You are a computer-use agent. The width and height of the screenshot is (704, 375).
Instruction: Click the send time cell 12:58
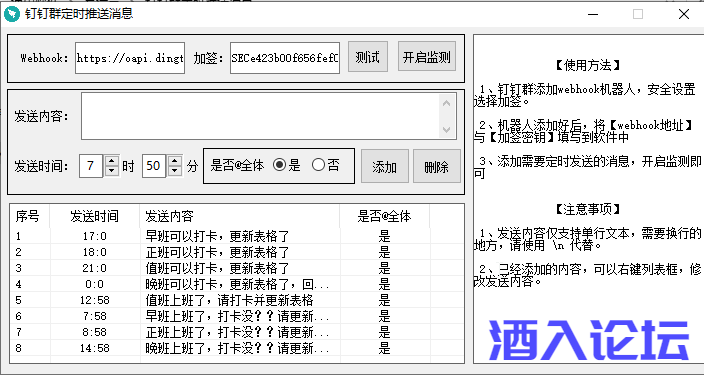point(95,300)
